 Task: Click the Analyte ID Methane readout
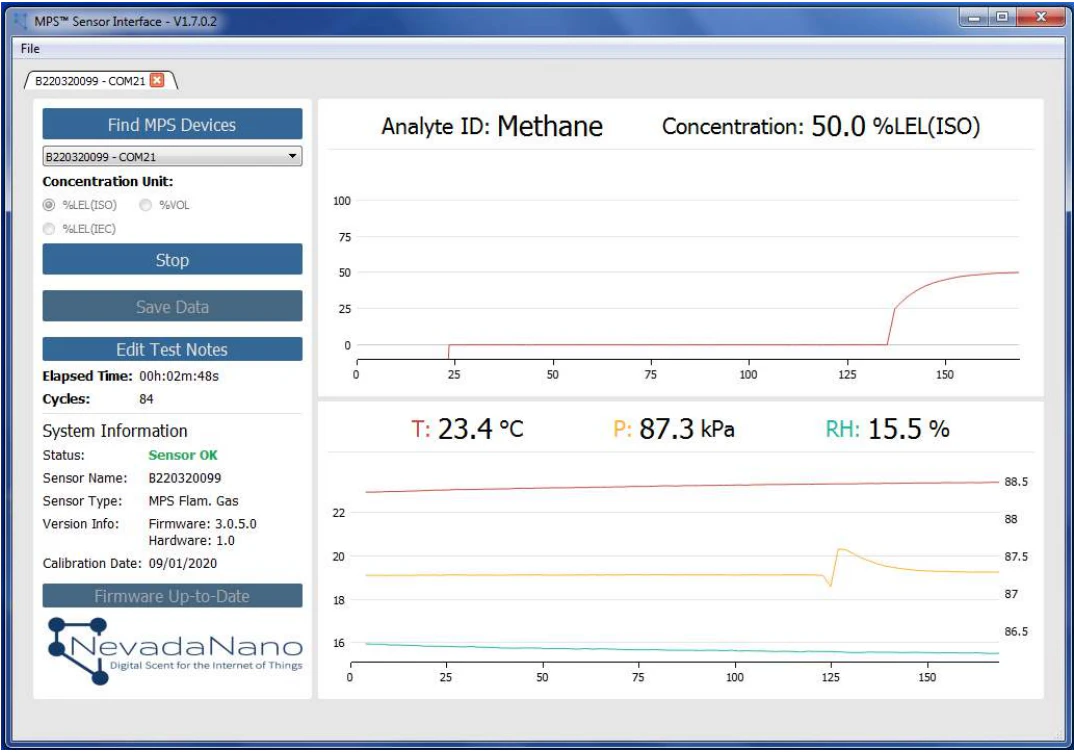492,126
